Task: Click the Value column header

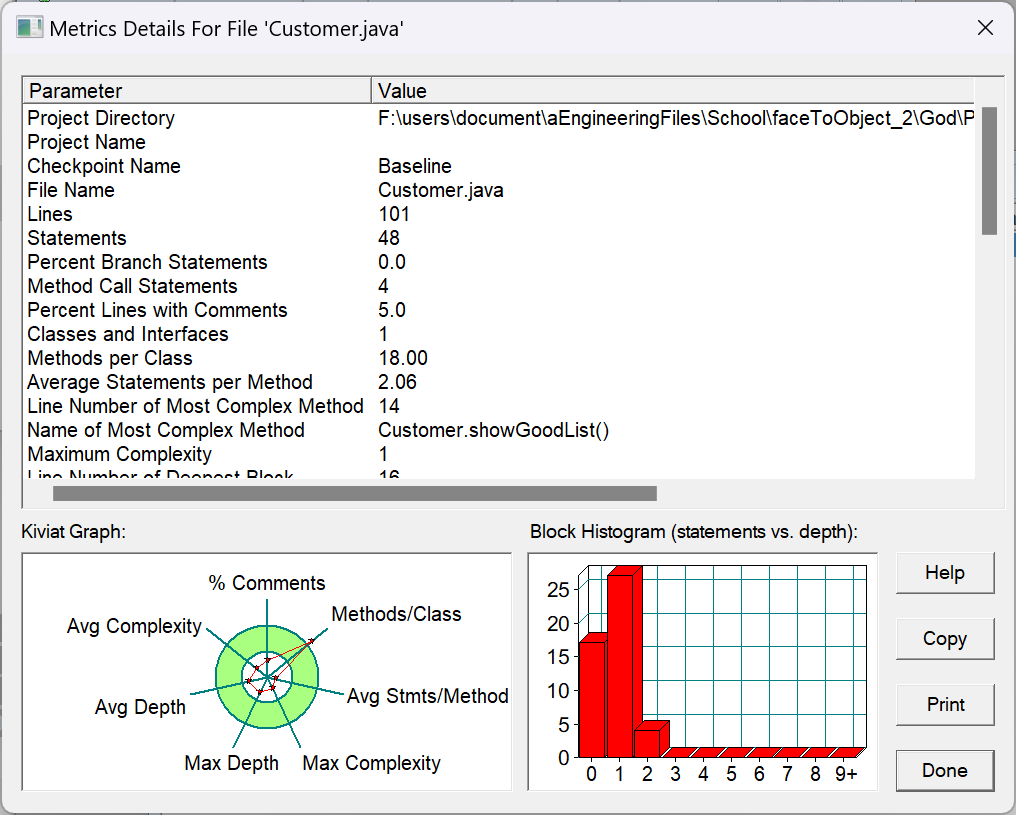Action: pos(673,91)
